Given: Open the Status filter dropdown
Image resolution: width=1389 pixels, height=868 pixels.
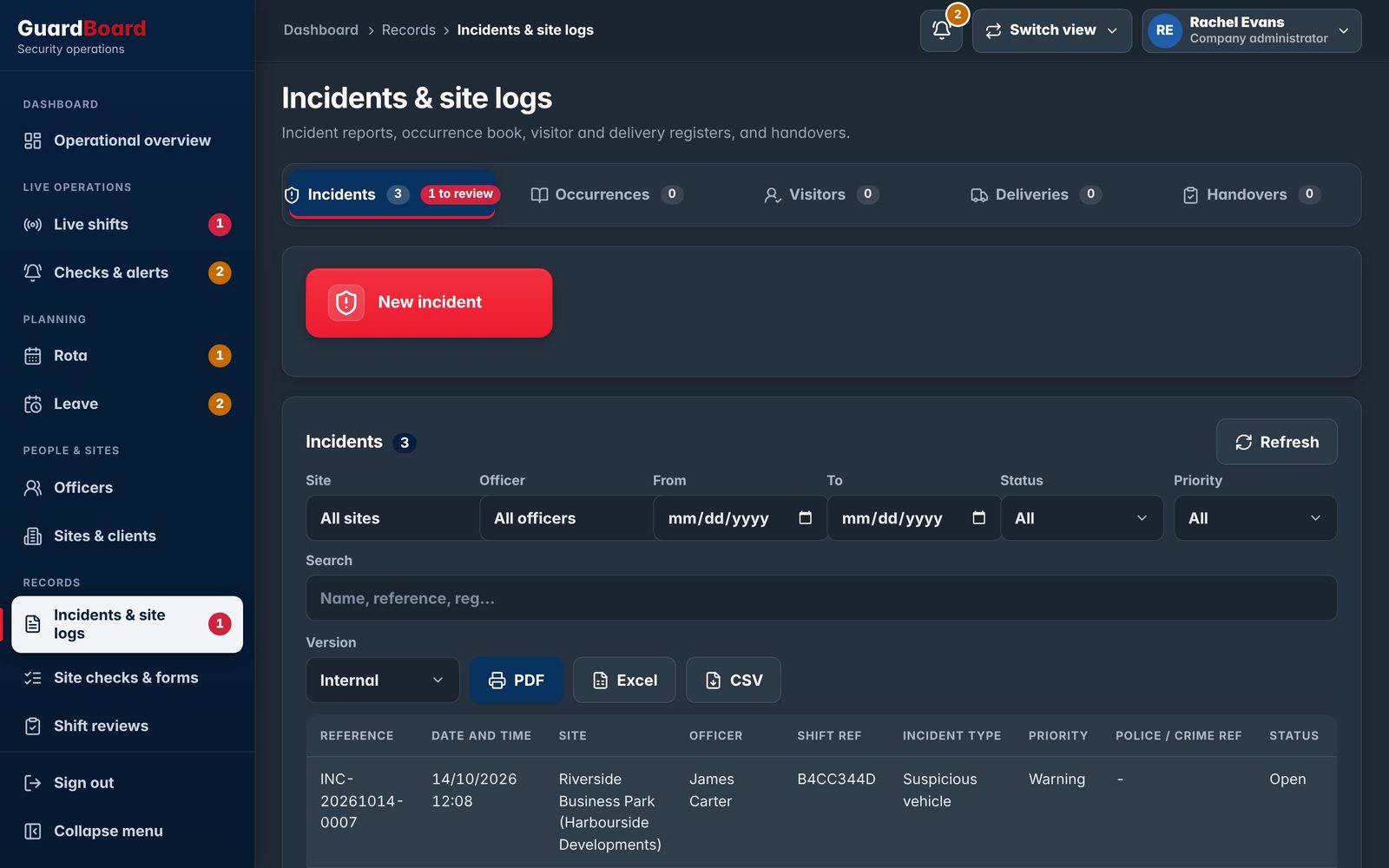Looking at the screenshot, I should coord(1082,518).
